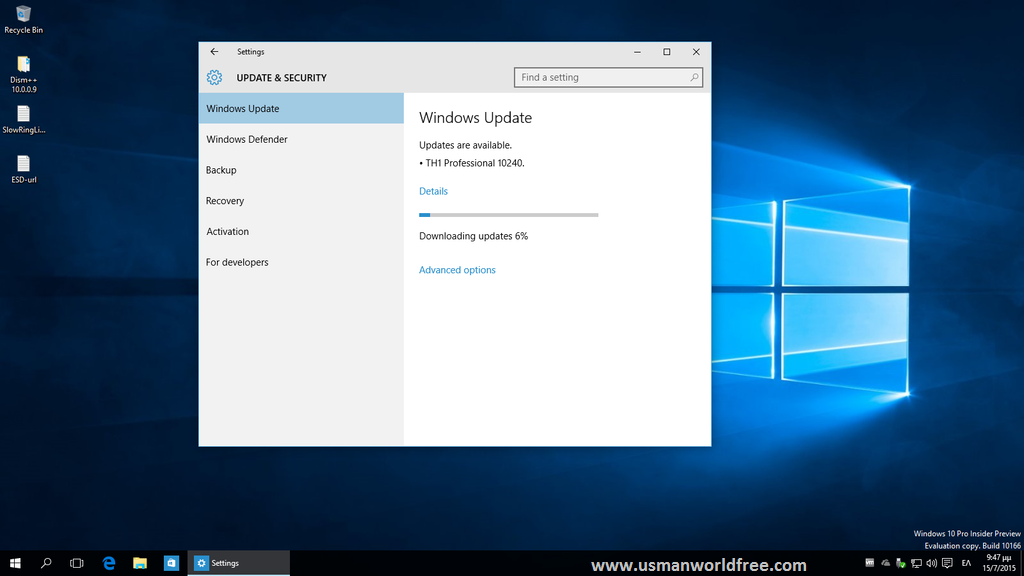Open File Explorer from the taskbar
1024x576 pixels.
(140, 563)
